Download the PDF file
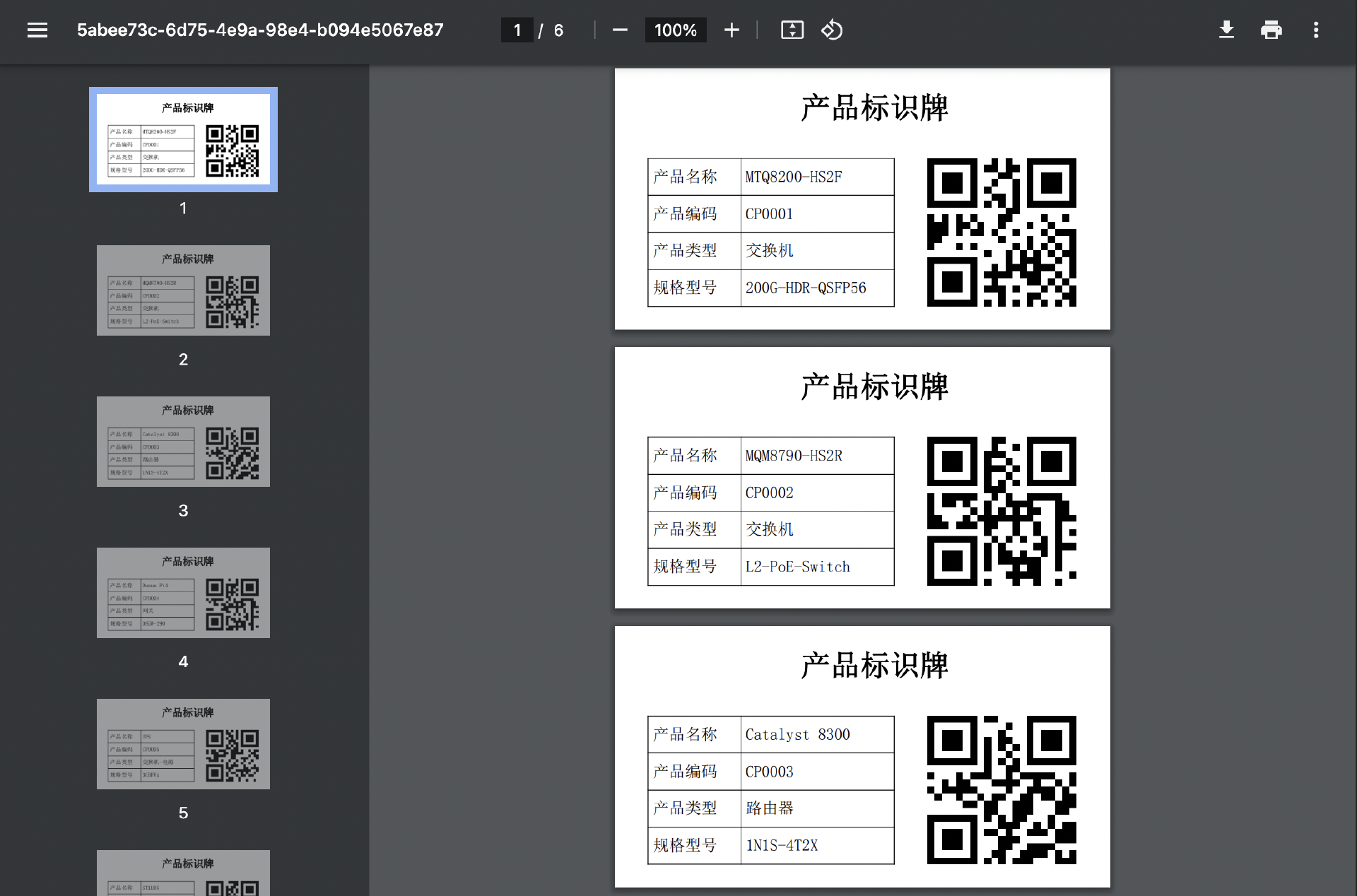 pyautogui.click(x=1226, y=30)
